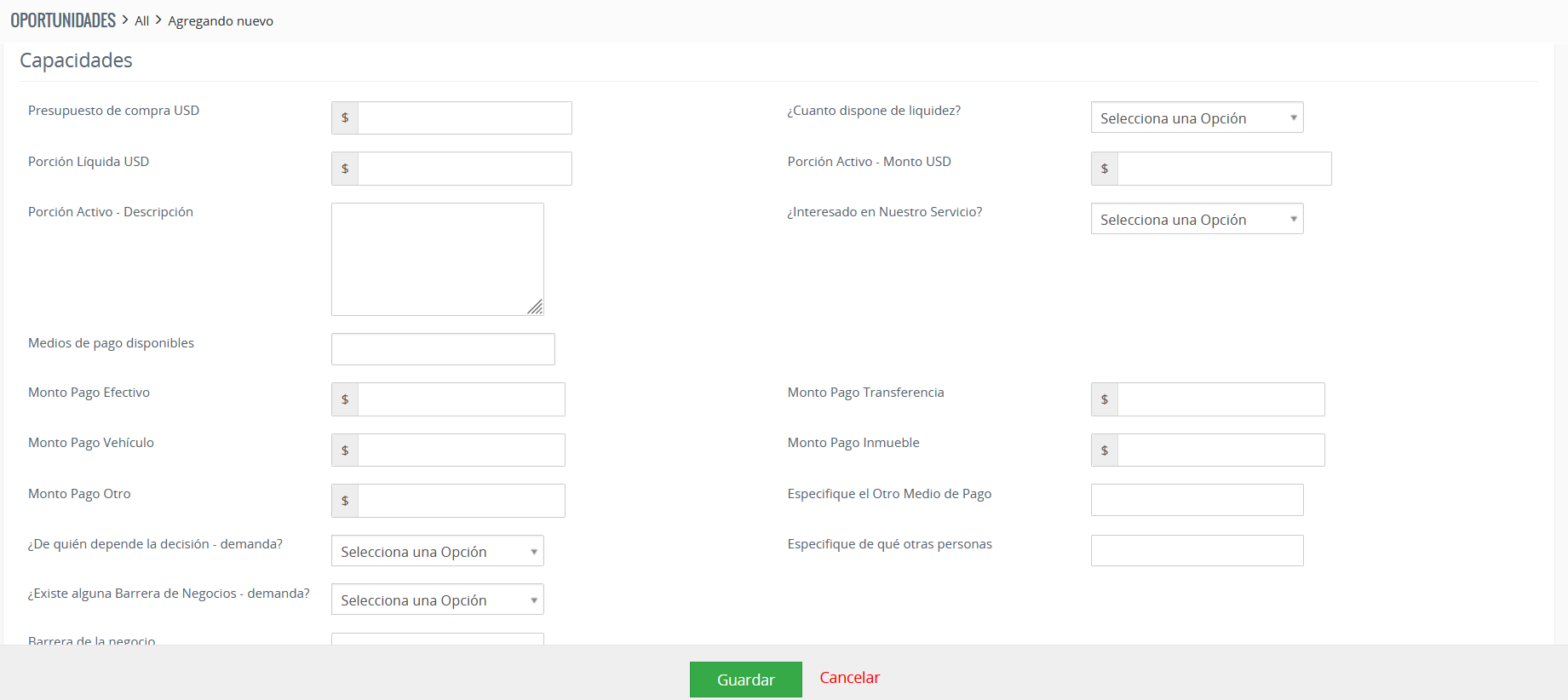Click the Guardar button
The width and height of the screenshot is (1568, 700).
click(x=745, y=680)
